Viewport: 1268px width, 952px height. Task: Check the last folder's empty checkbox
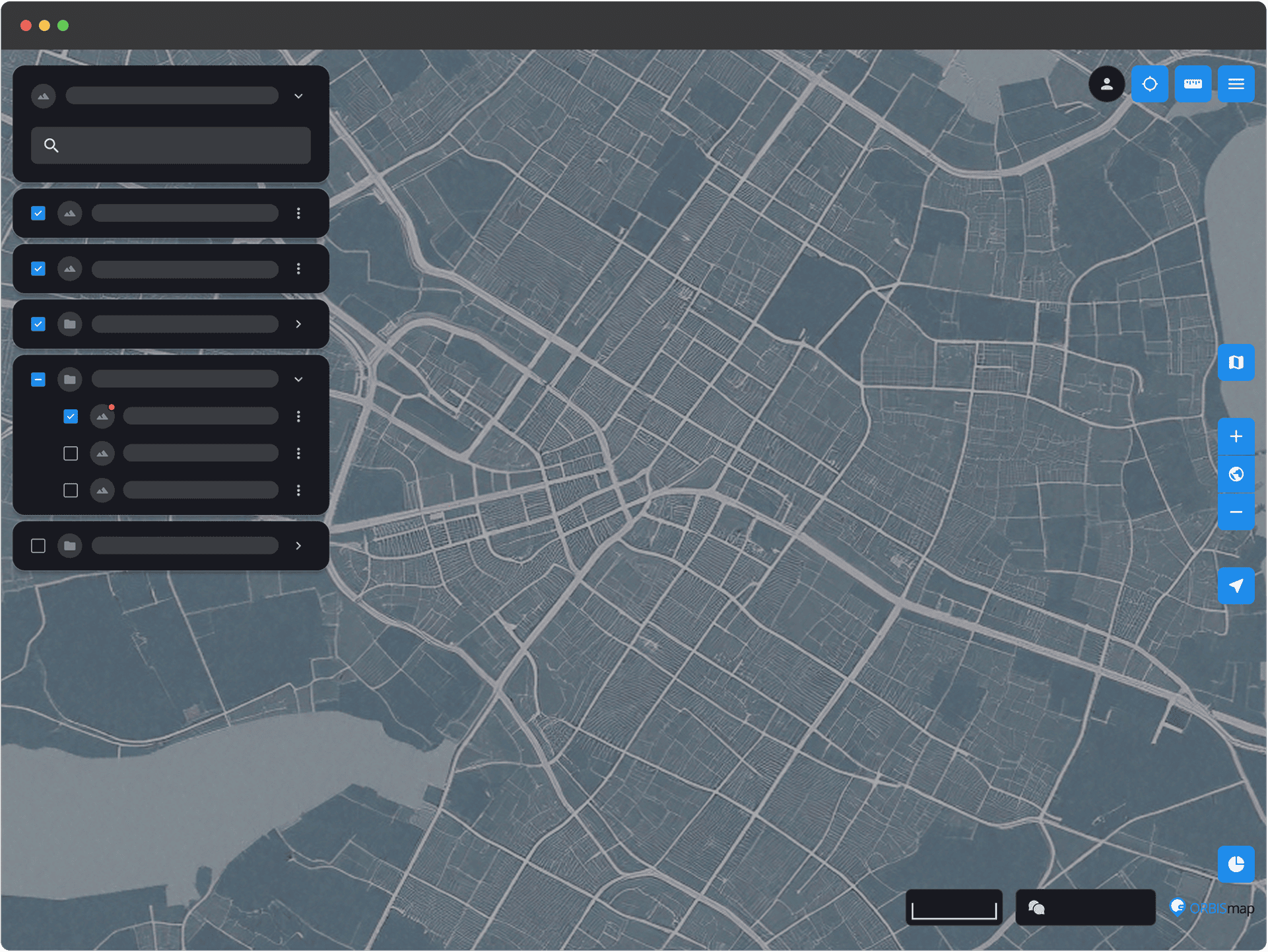click(x=38, y=545)
